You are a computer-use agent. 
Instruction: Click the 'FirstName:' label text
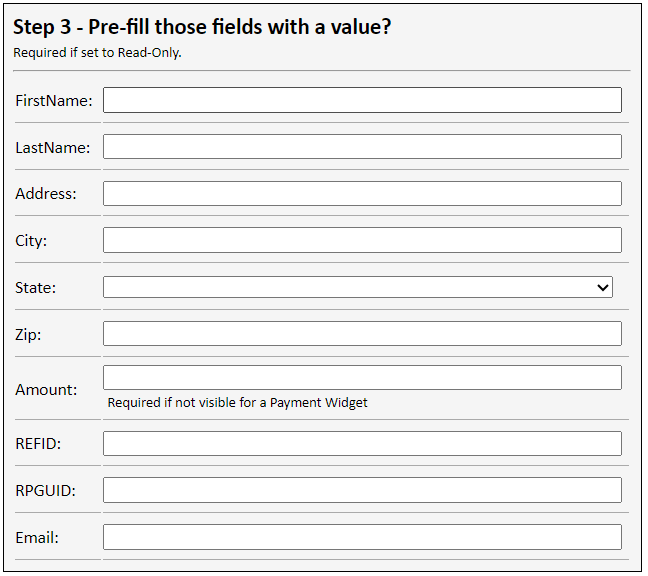pyautogui.click(x=54, y=101)
